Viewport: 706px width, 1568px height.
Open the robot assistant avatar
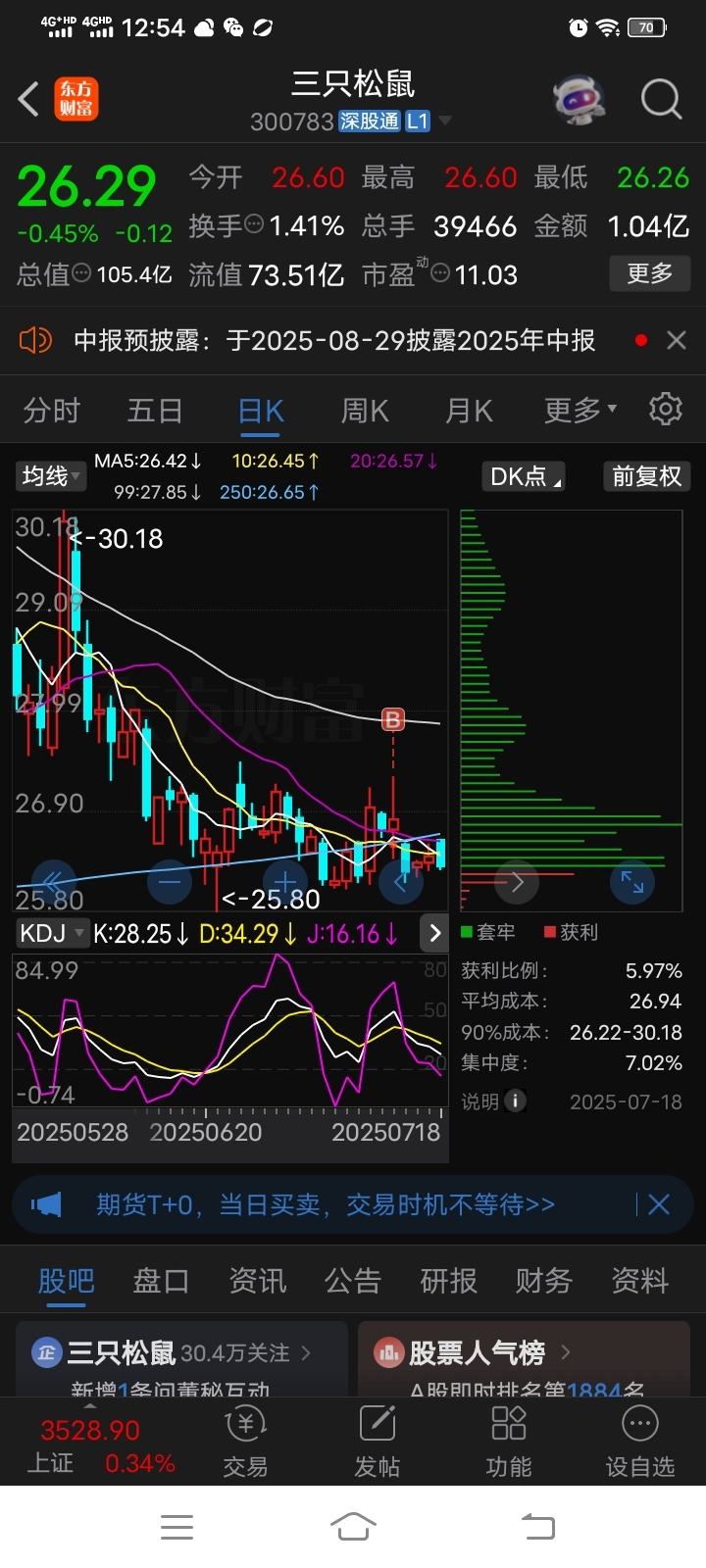580,99
